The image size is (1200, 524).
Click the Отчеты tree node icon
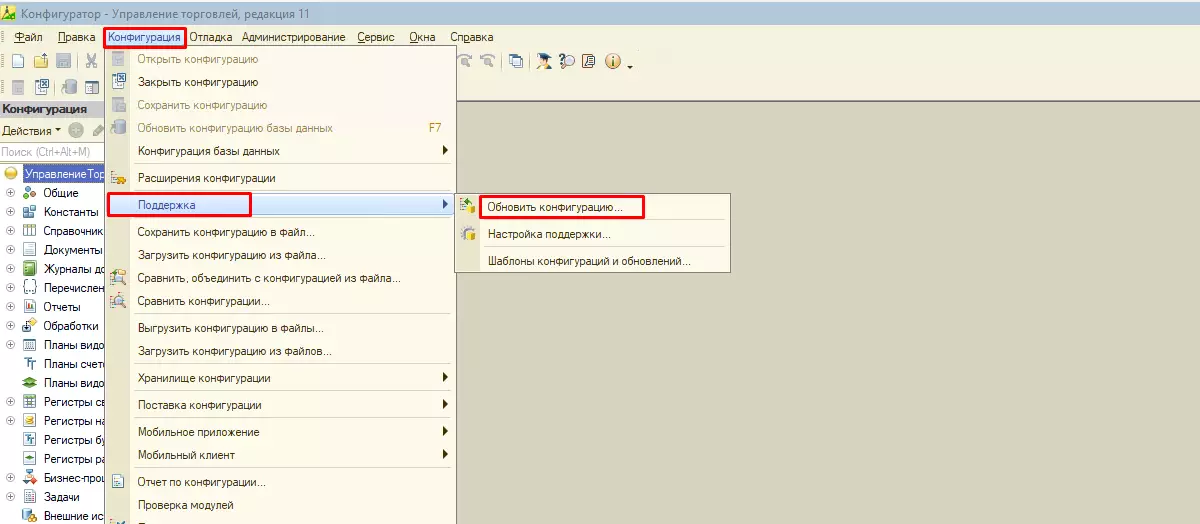(30, 307)
